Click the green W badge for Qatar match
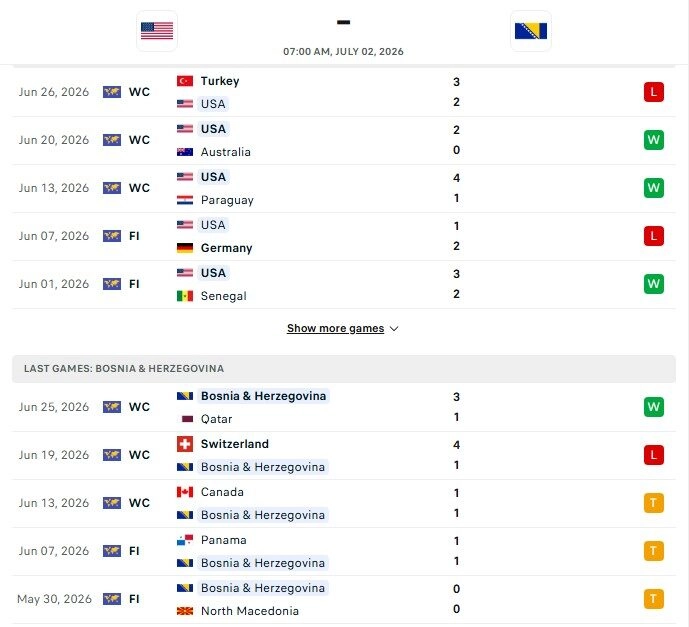 [653, 407]
